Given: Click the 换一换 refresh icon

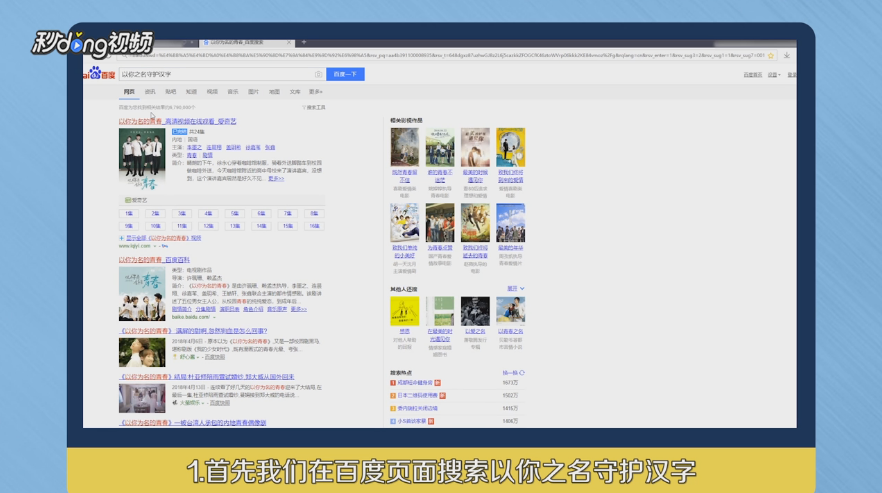Looking at the screenshot, I should 522,373.
